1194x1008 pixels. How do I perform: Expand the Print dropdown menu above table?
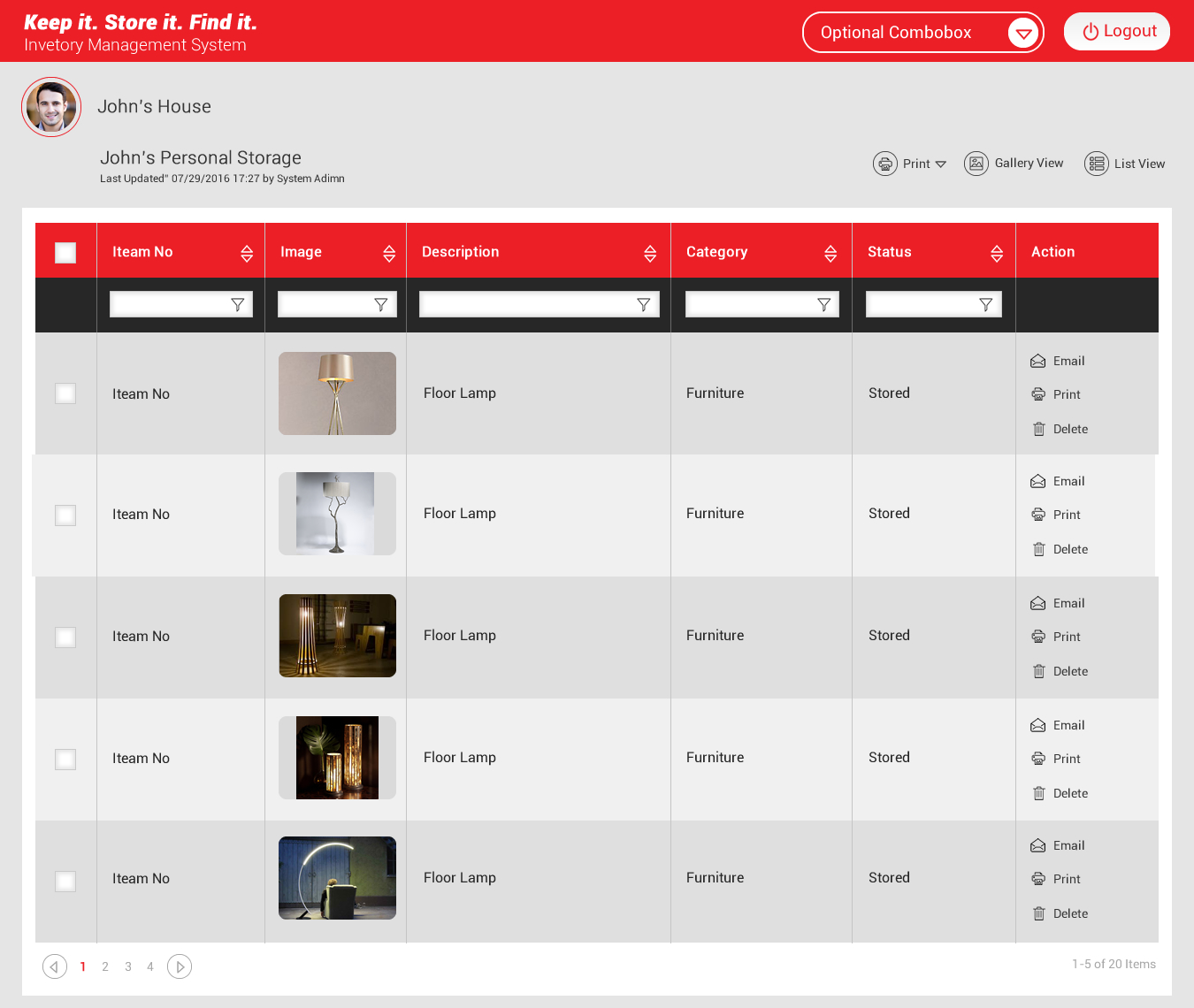tap(940, 164)
